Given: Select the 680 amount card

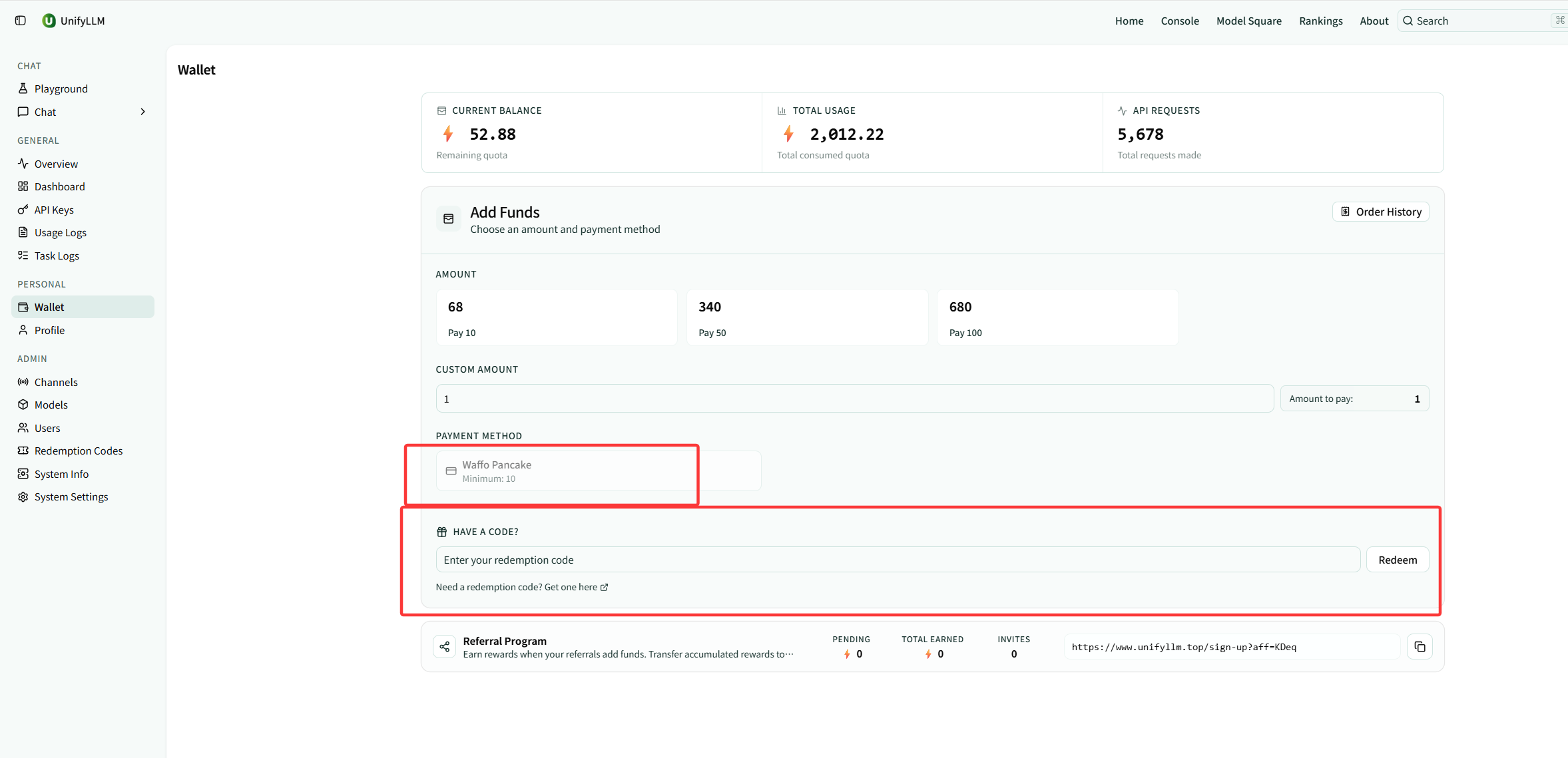Looking at the screenshot, I should click(1057, 317).
